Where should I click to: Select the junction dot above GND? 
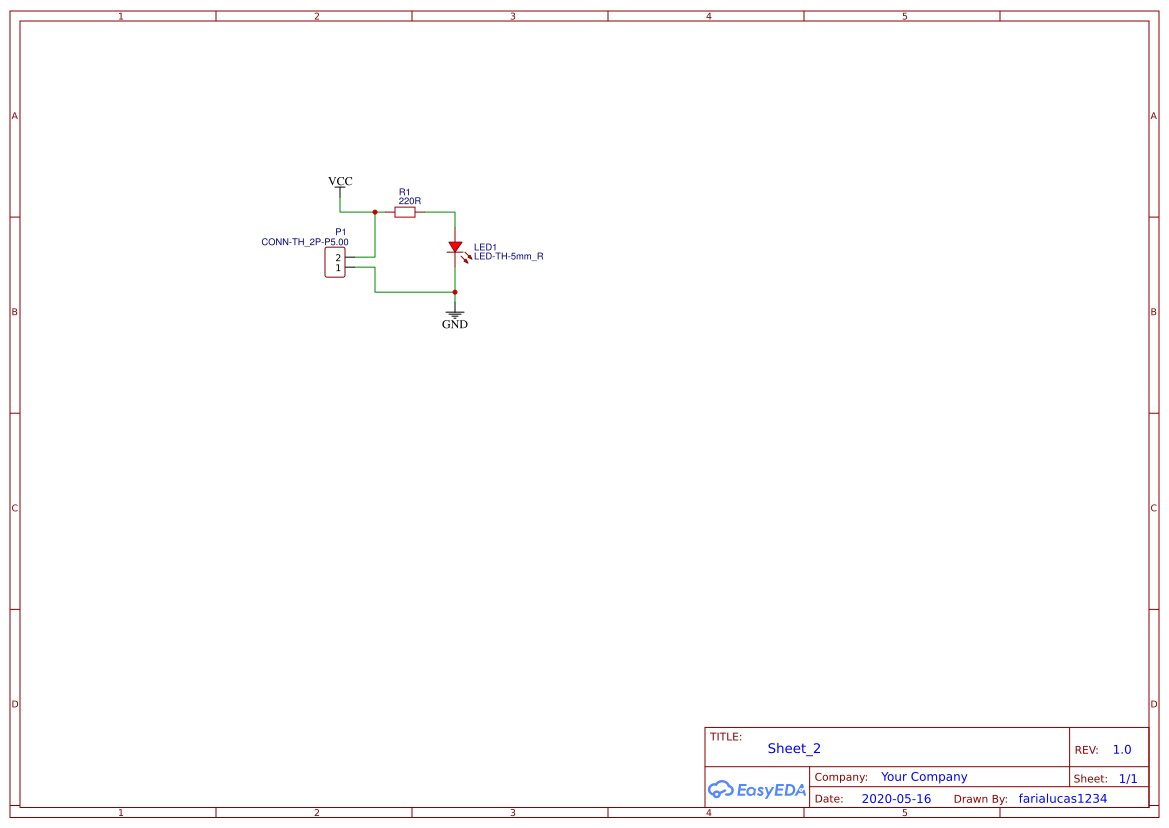point(455,292)
